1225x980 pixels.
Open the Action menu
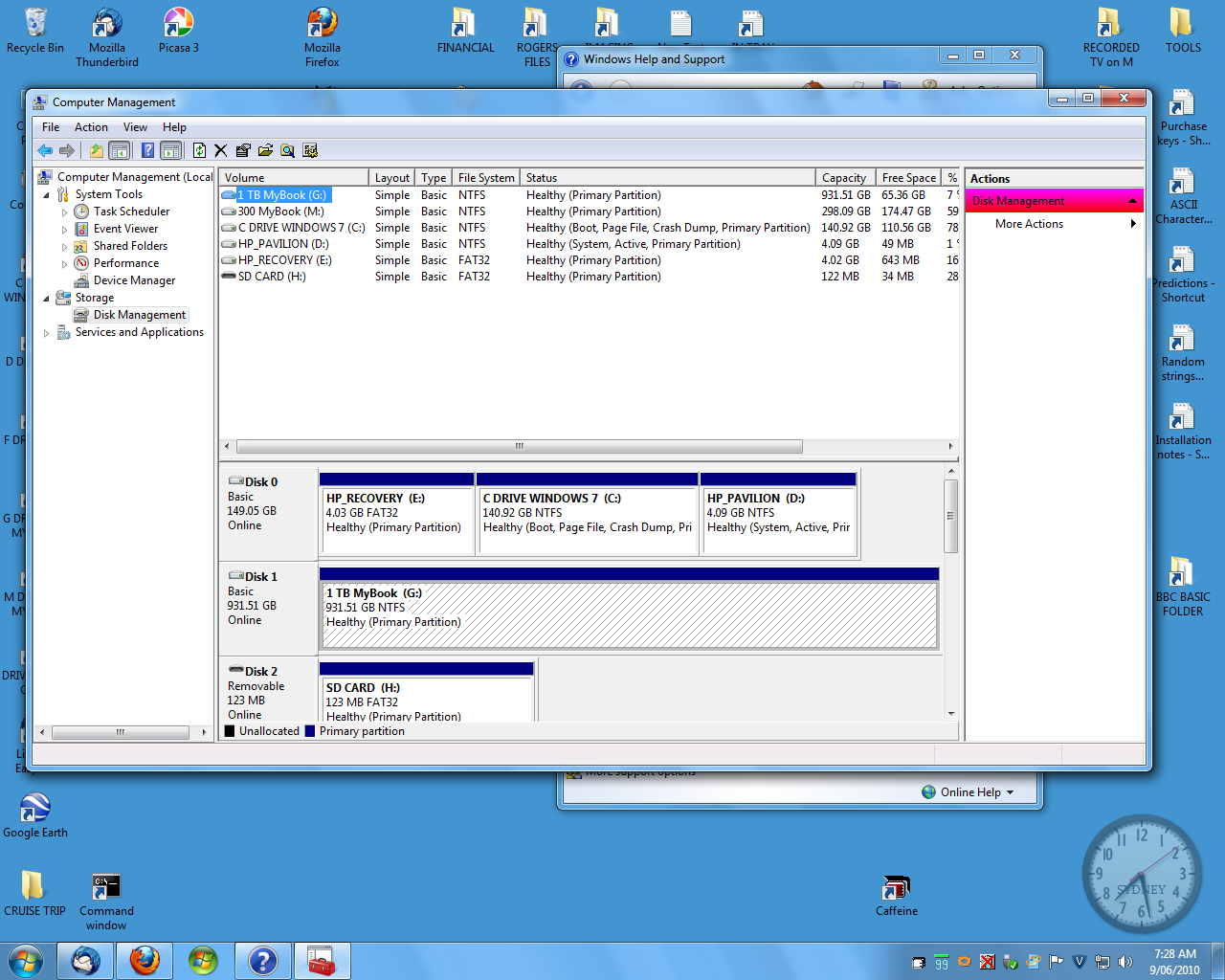[x=91, y=127]
